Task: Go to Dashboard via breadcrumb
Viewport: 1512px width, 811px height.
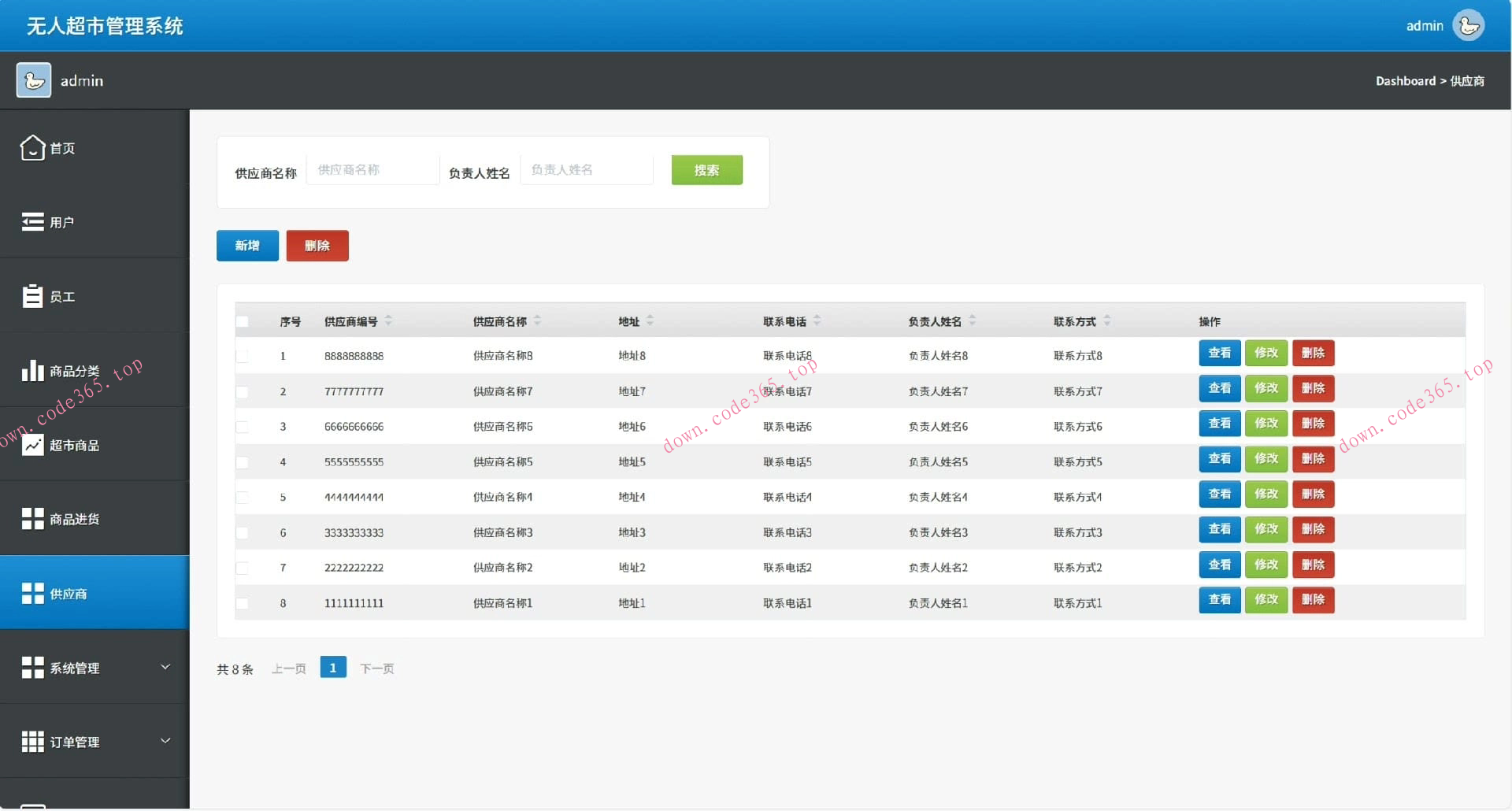Action: click(1405, 81)
